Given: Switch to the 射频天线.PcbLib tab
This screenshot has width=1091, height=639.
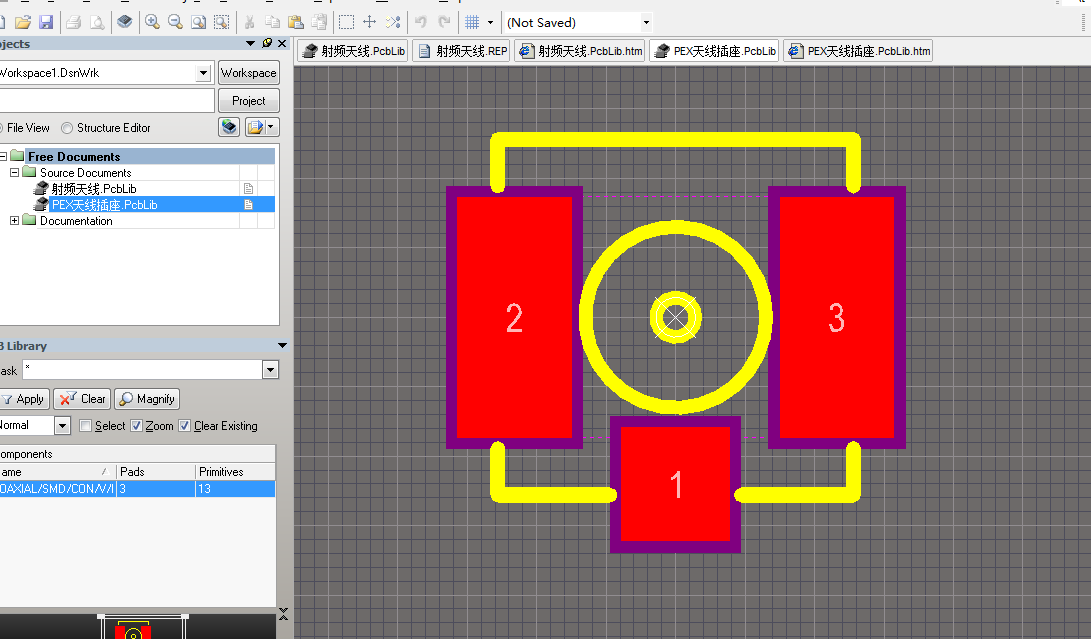Looking at the screenshot, I should (353, 51).
